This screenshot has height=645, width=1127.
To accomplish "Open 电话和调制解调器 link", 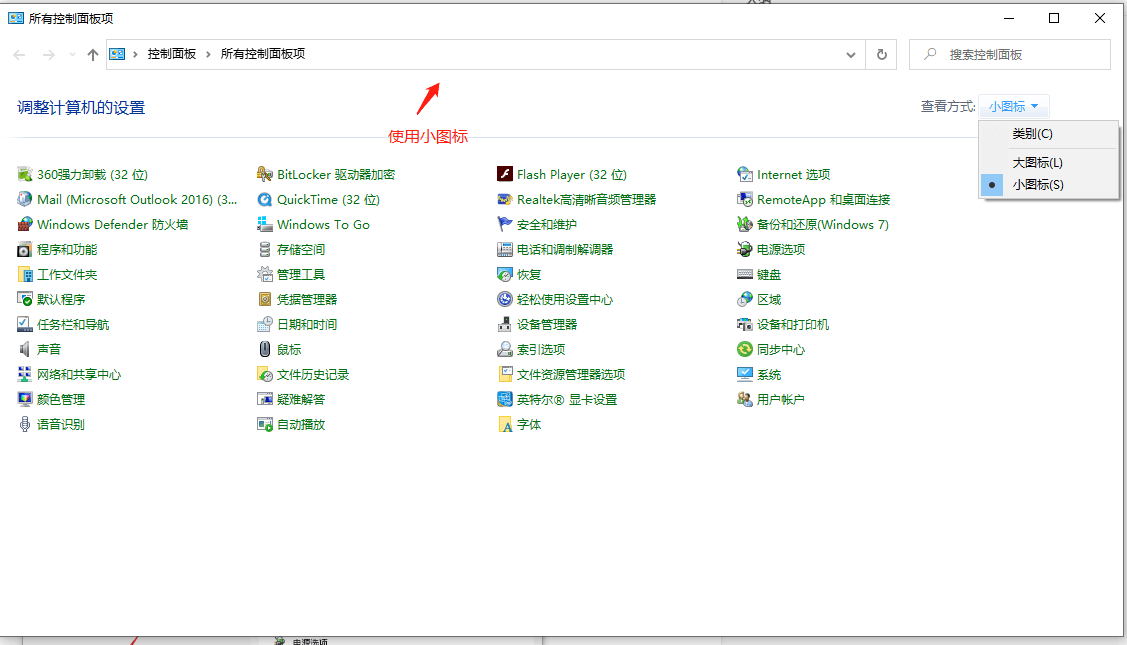I will tap(565, 250).
